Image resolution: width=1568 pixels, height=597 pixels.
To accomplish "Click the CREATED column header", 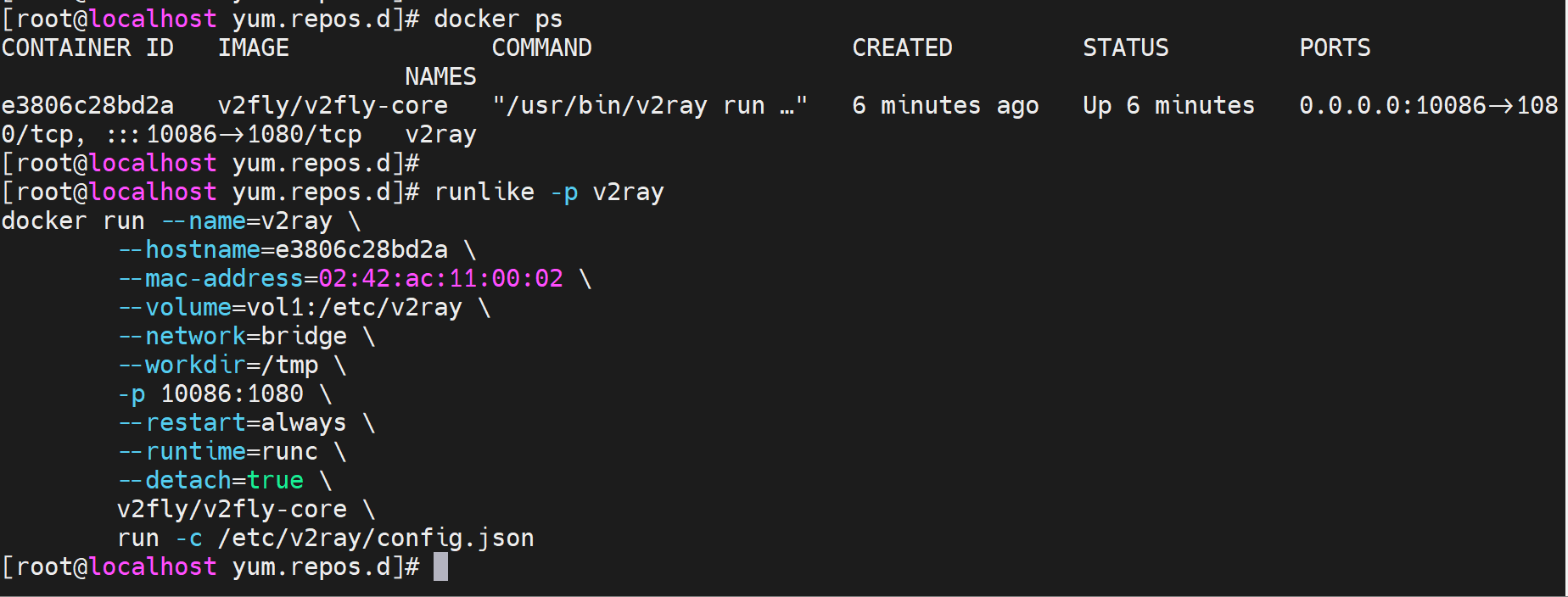I will click(902, 48).
